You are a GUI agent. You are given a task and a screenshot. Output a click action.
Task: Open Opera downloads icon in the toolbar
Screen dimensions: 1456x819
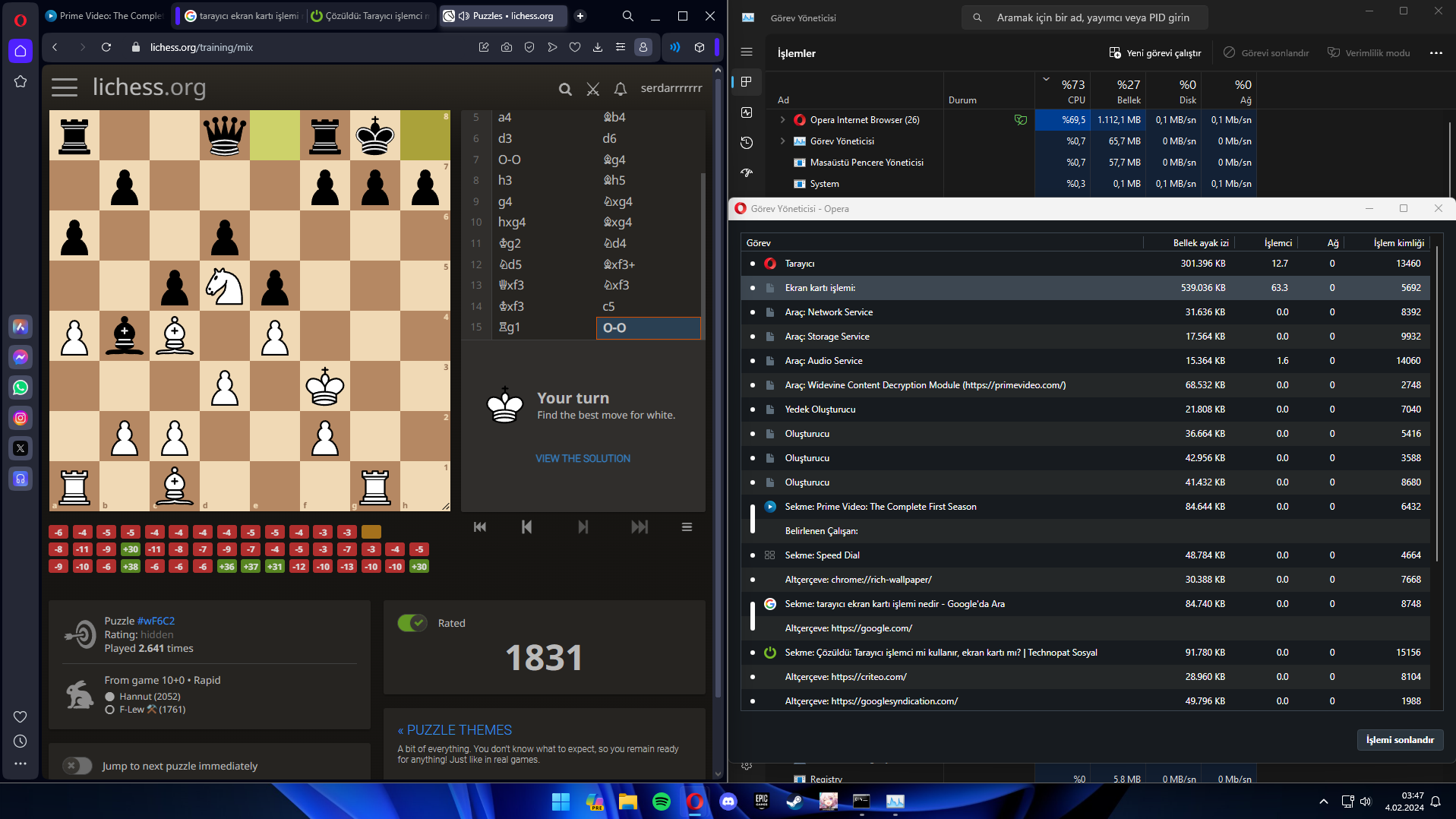tap(598, 47)
